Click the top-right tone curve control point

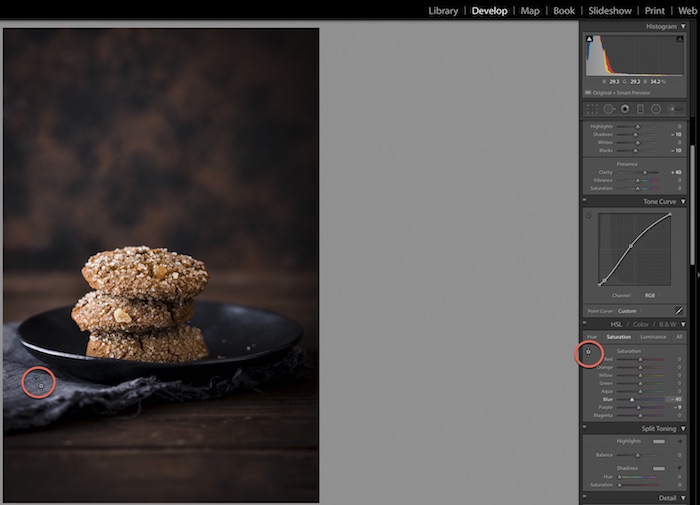click(670, 215)
